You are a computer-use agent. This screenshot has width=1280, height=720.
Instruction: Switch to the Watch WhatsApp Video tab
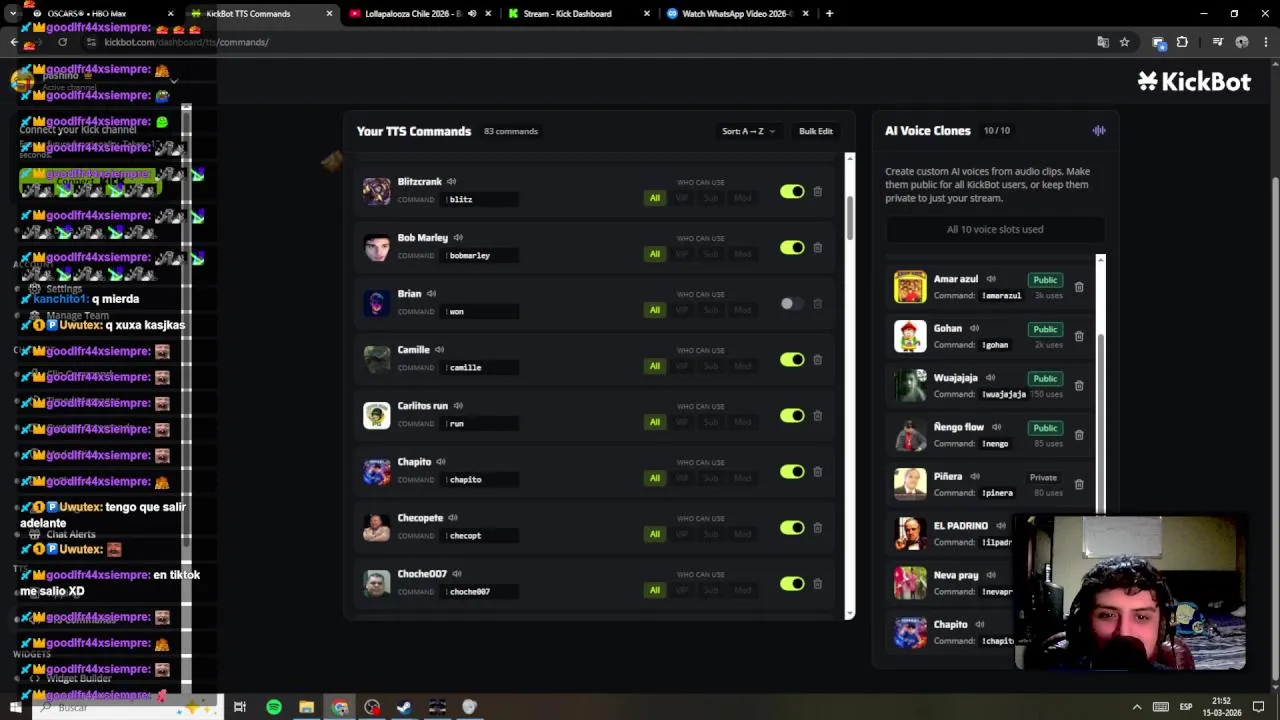click(x=736, y=14)
